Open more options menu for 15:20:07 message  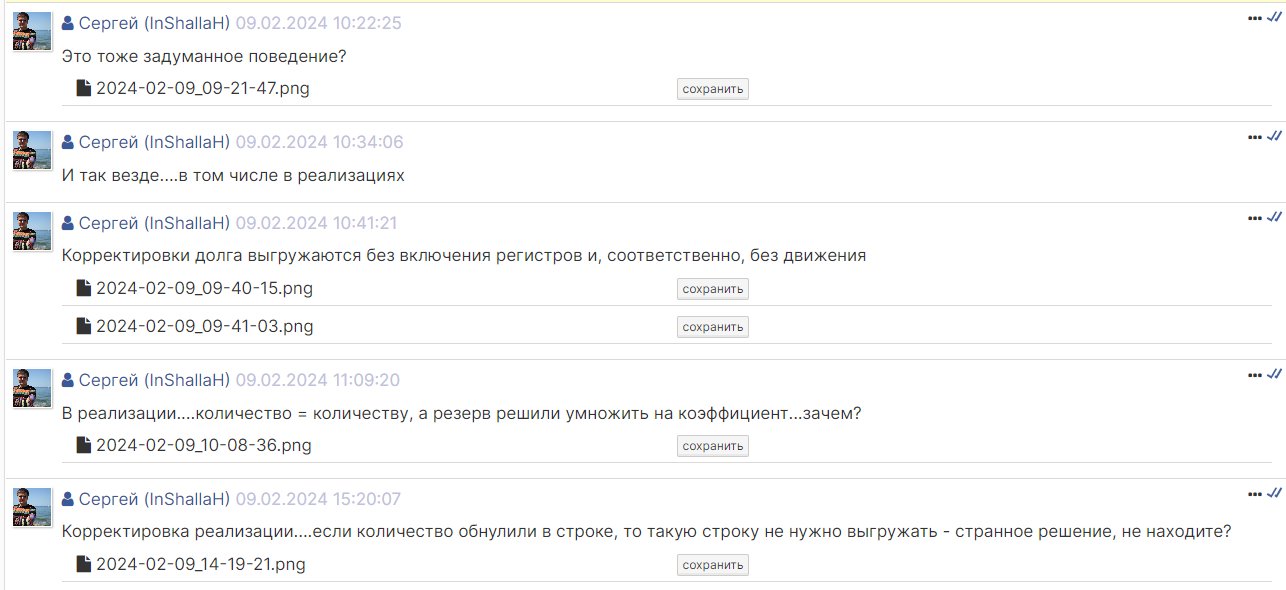pos(1255,494)
